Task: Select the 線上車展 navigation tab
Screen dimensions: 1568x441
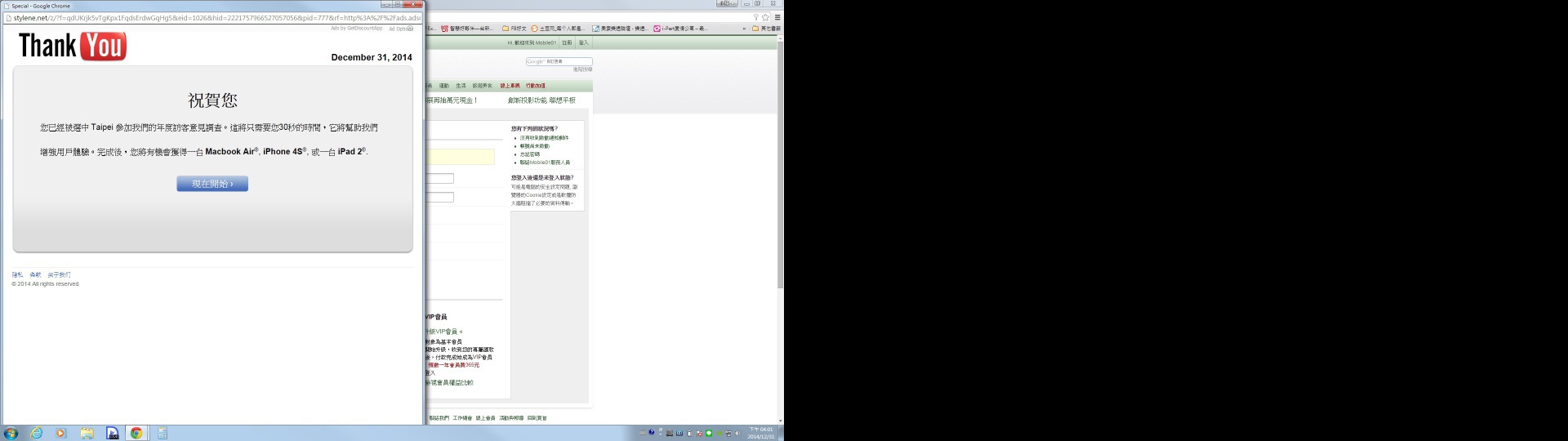Action: point(510,86)
